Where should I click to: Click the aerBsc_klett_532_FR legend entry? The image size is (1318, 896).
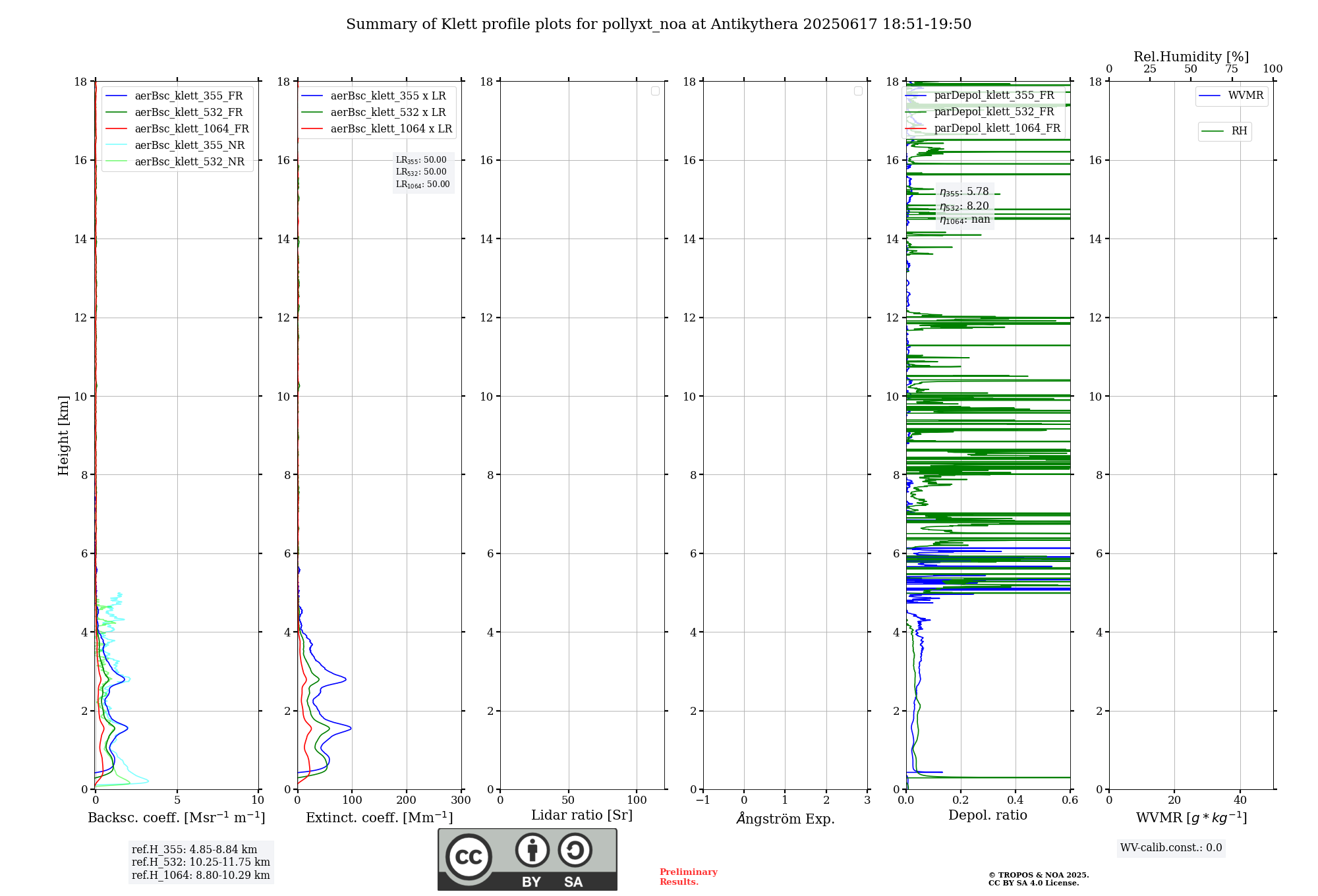[x=175, y=113]
